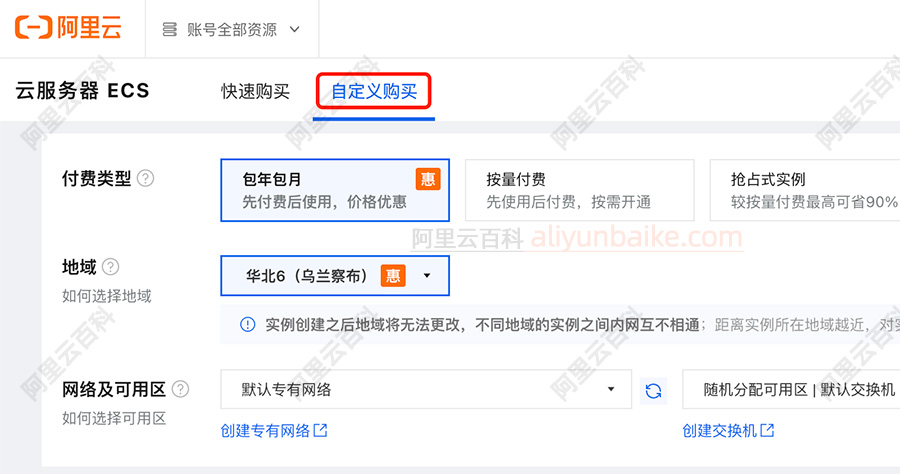Viewport: 900px width, 474px height.
Task: Open the 华北6（乌兰察布）region dropdown
Action: (335, 276)
